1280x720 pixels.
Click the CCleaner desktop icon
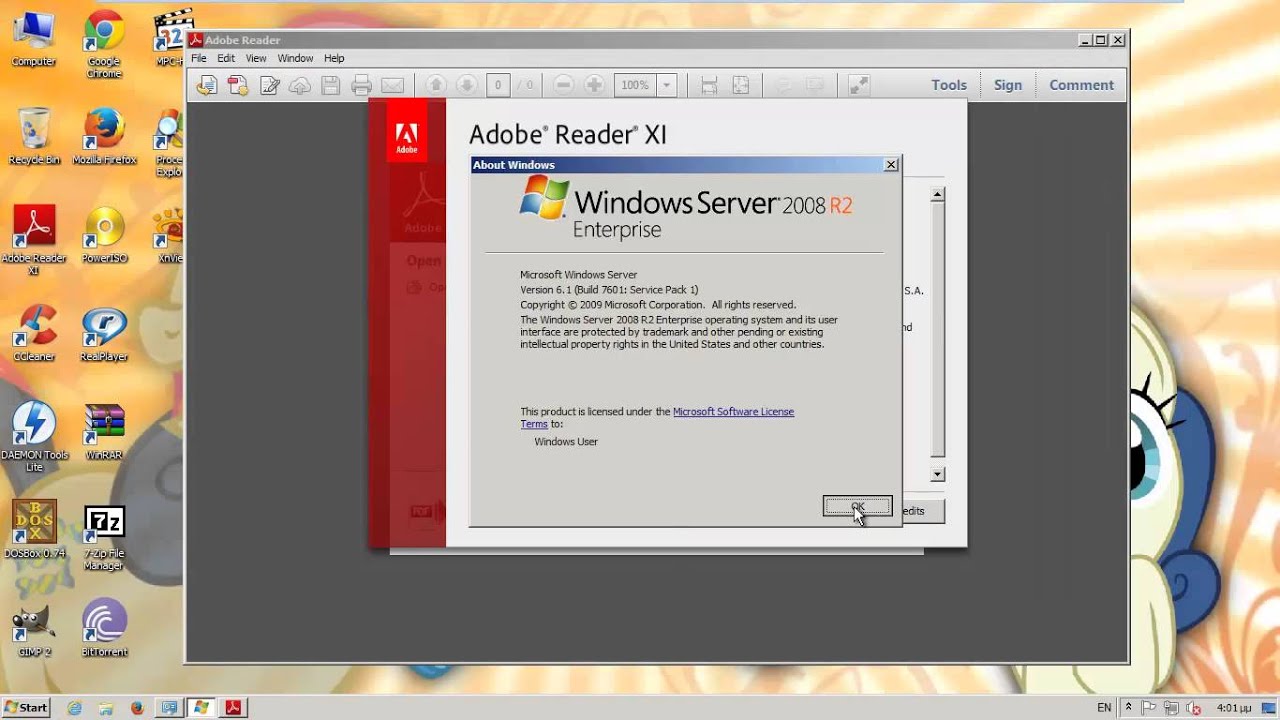[x=34, y=333]
